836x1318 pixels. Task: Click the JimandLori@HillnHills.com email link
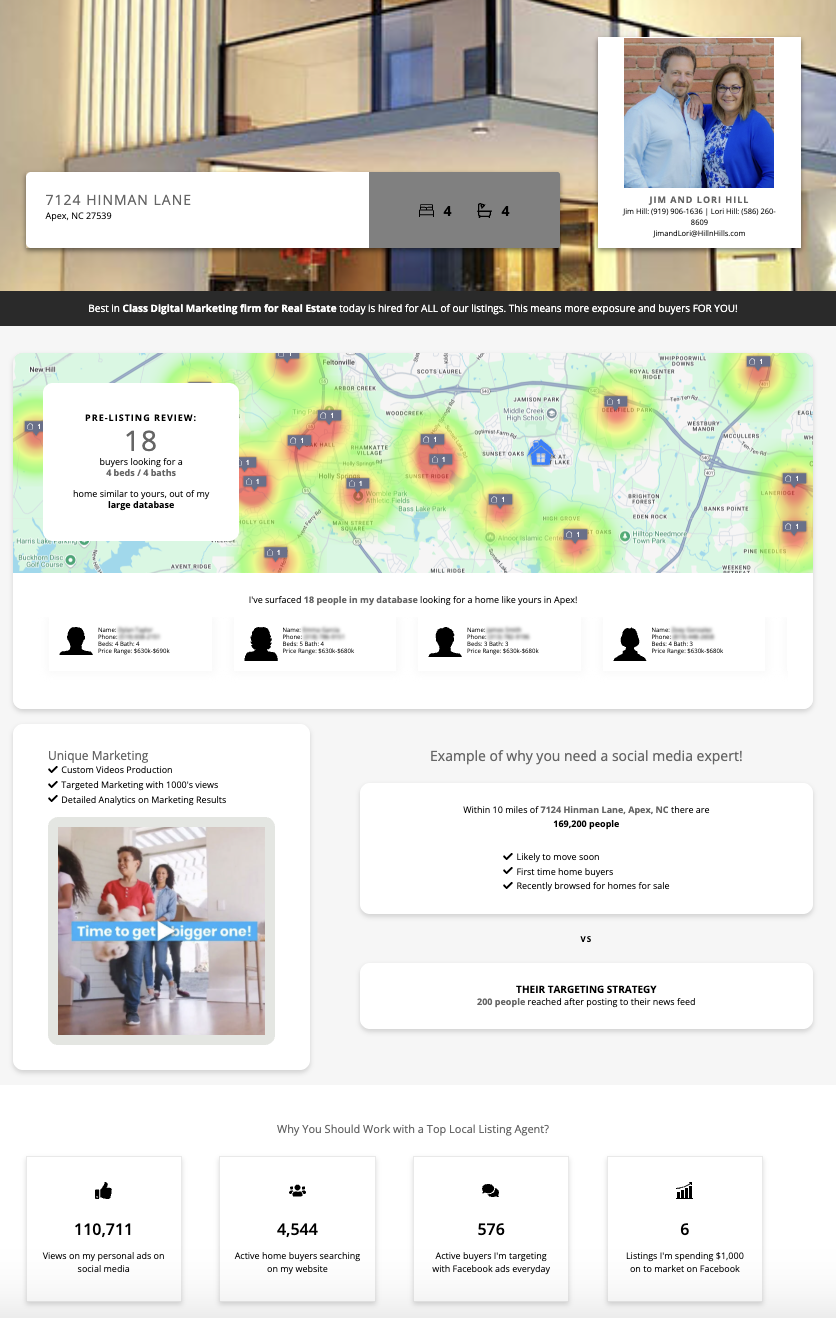tap(699, 233)
